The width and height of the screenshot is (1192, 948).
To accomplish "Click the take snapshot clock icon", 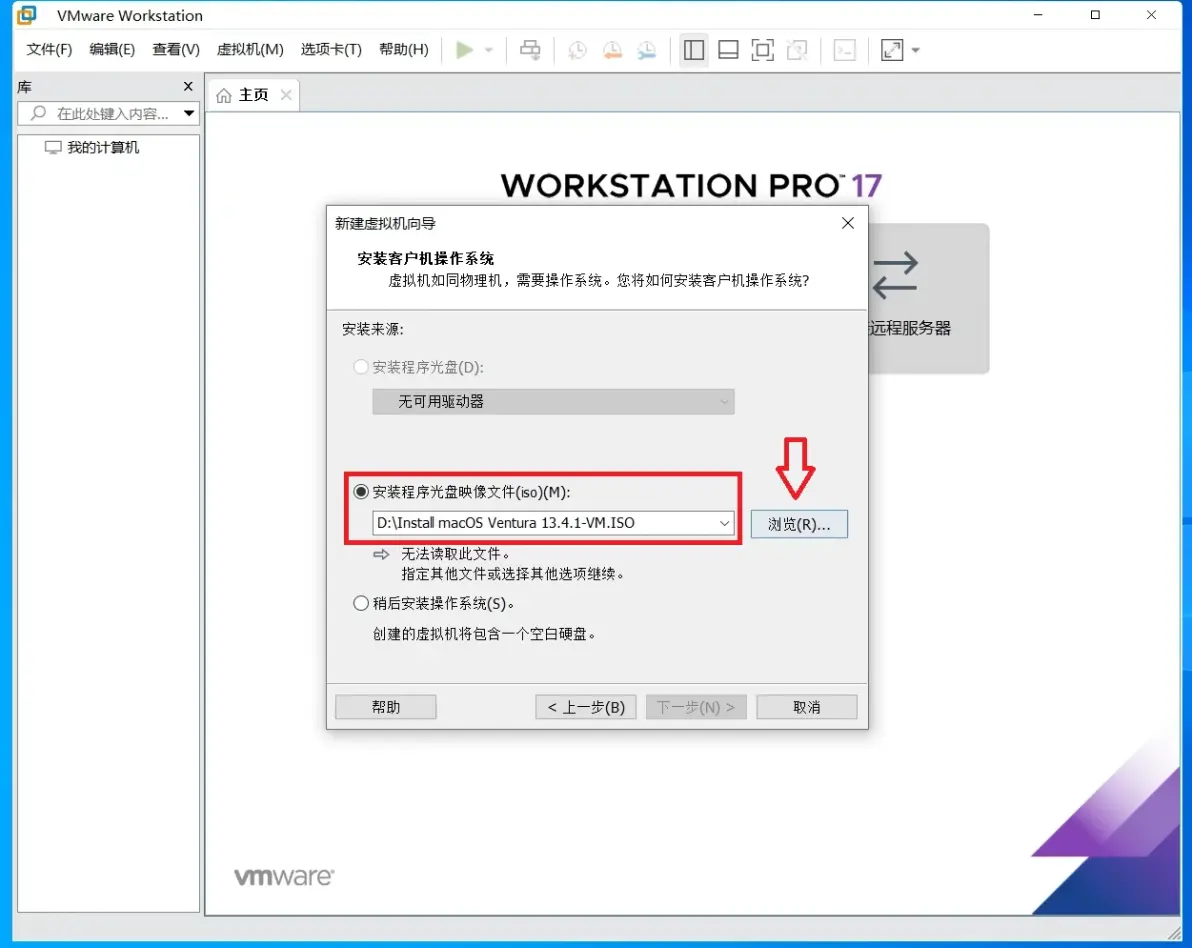I will (x=577, y=50).
